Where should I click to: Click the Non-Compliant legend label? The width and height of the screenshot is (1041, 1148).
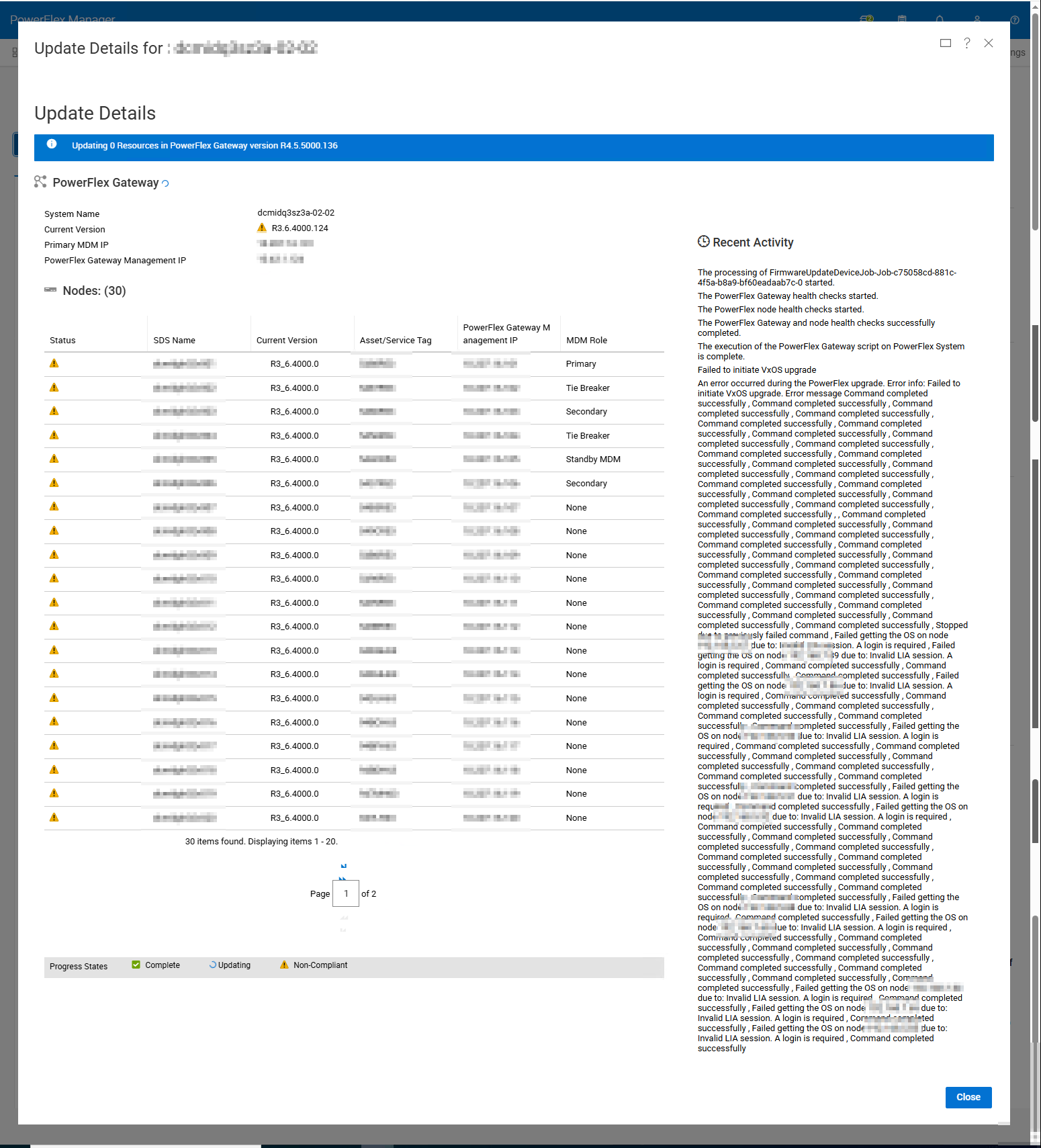[x=320, y=965]
